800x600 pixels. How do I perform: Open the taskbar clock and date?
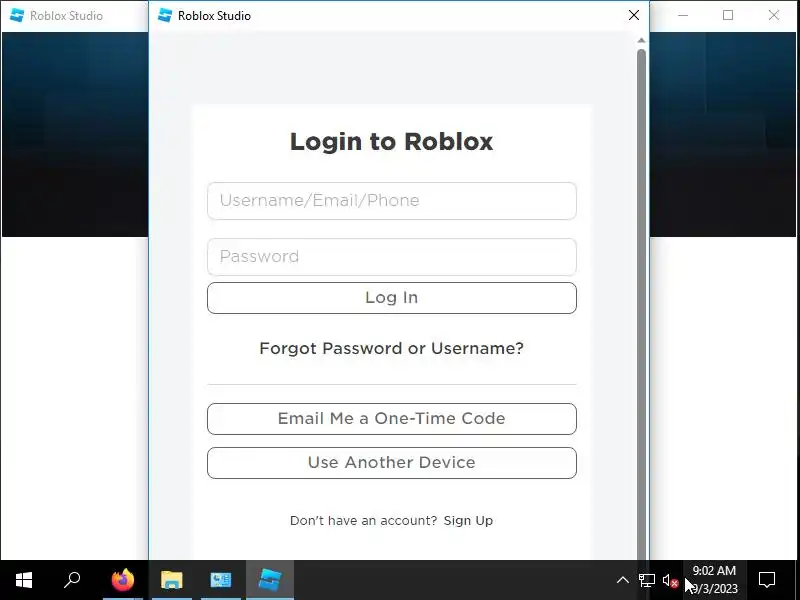[x=714, y=580]
